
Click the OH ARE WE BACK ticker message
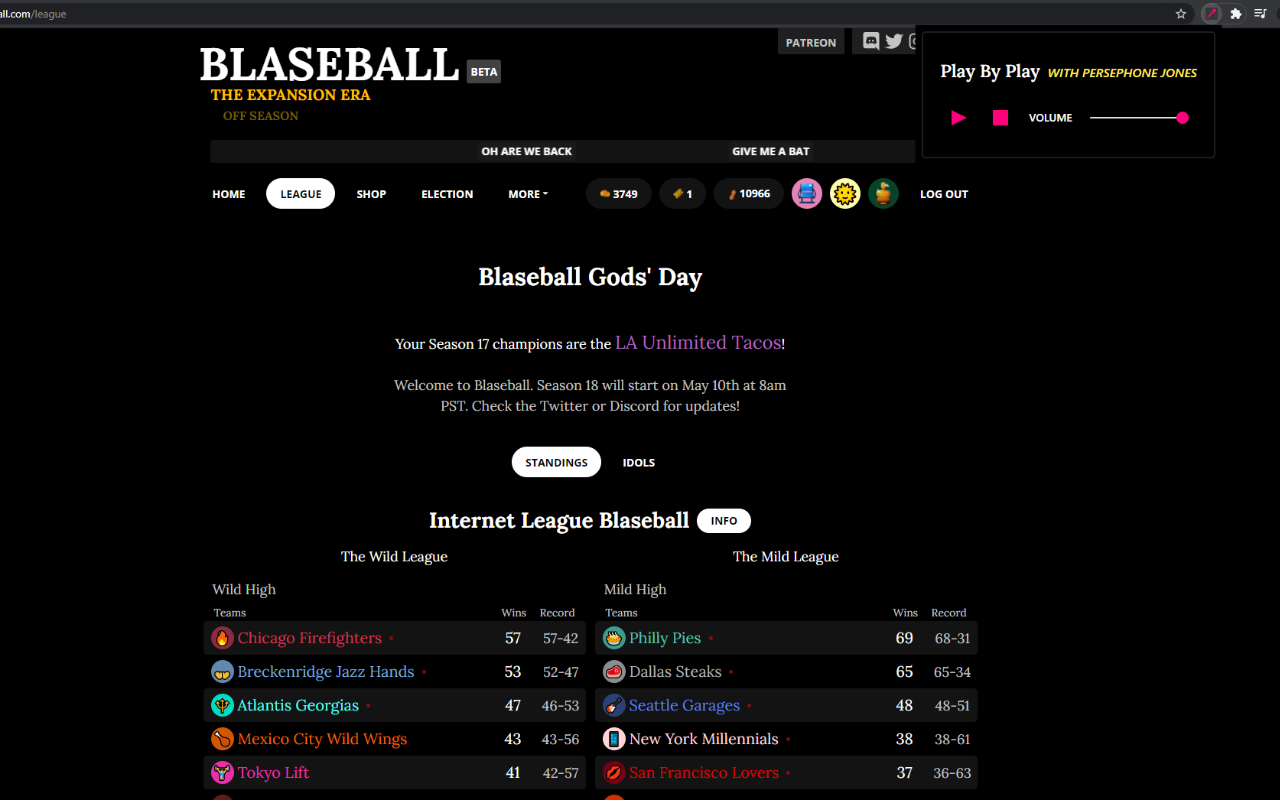click(527, 151)
